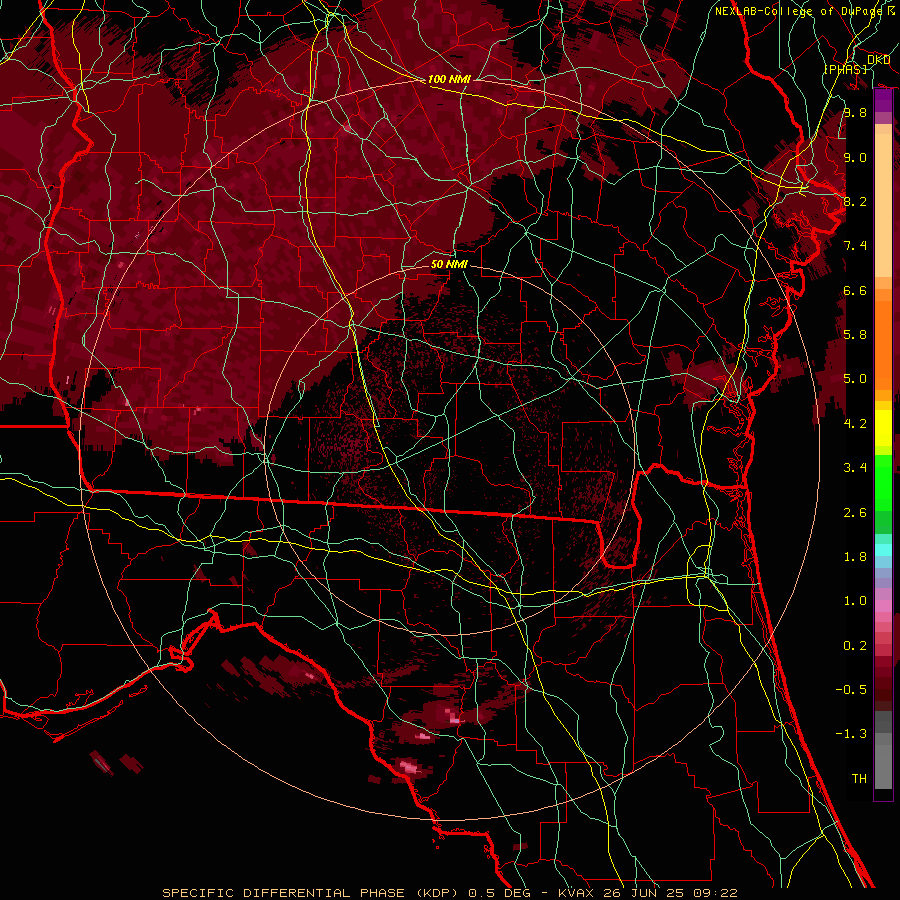Click the 6.6 legend value

coord(855,290)
